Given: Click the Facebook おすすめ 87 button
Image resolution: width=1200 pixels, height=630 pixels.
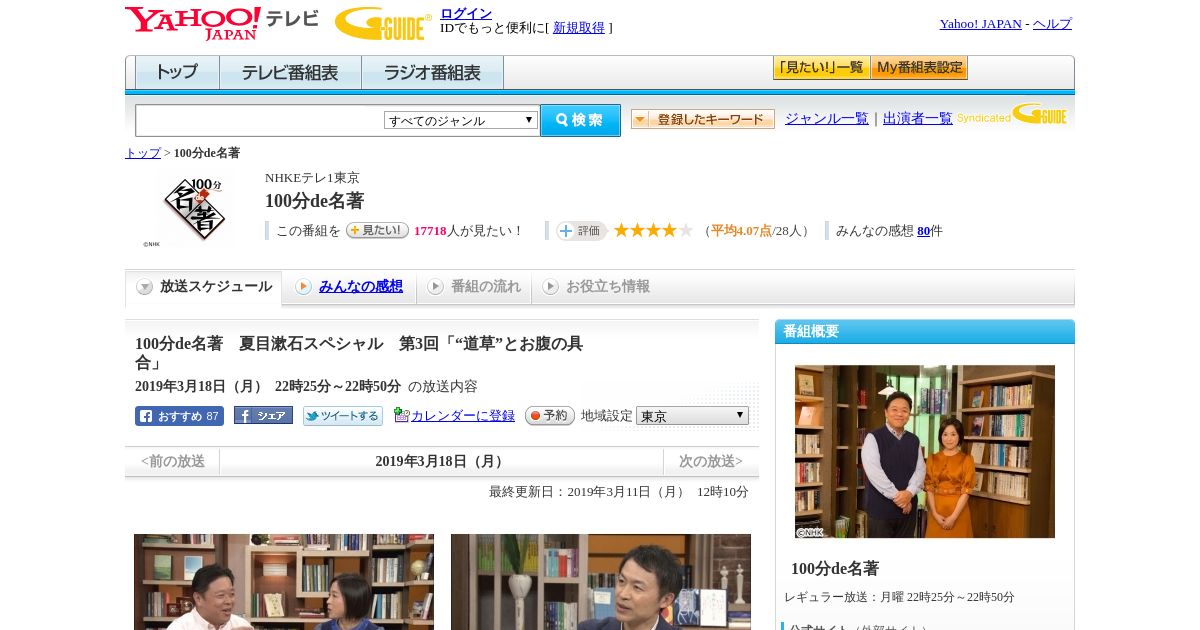Looking at the screenshot, I should 179,416.
